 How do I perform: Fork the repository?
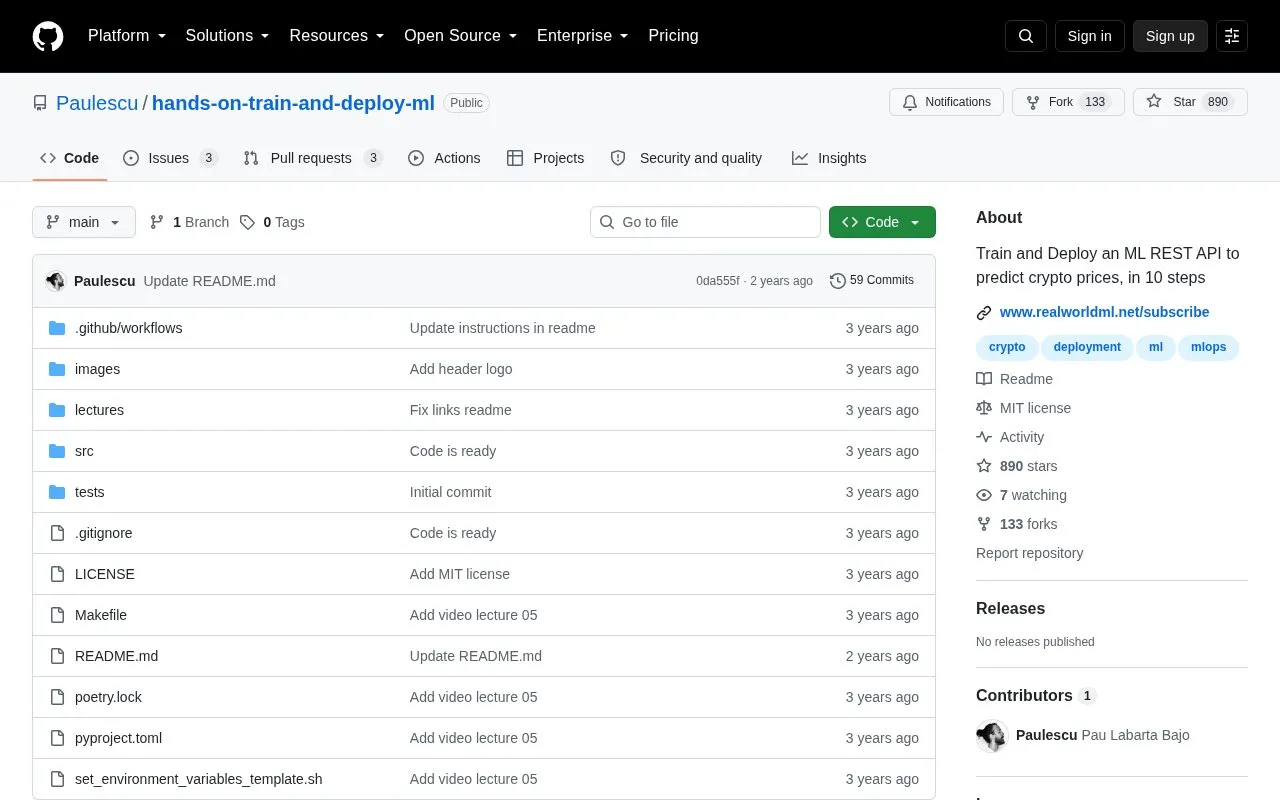click(1068, 102)
